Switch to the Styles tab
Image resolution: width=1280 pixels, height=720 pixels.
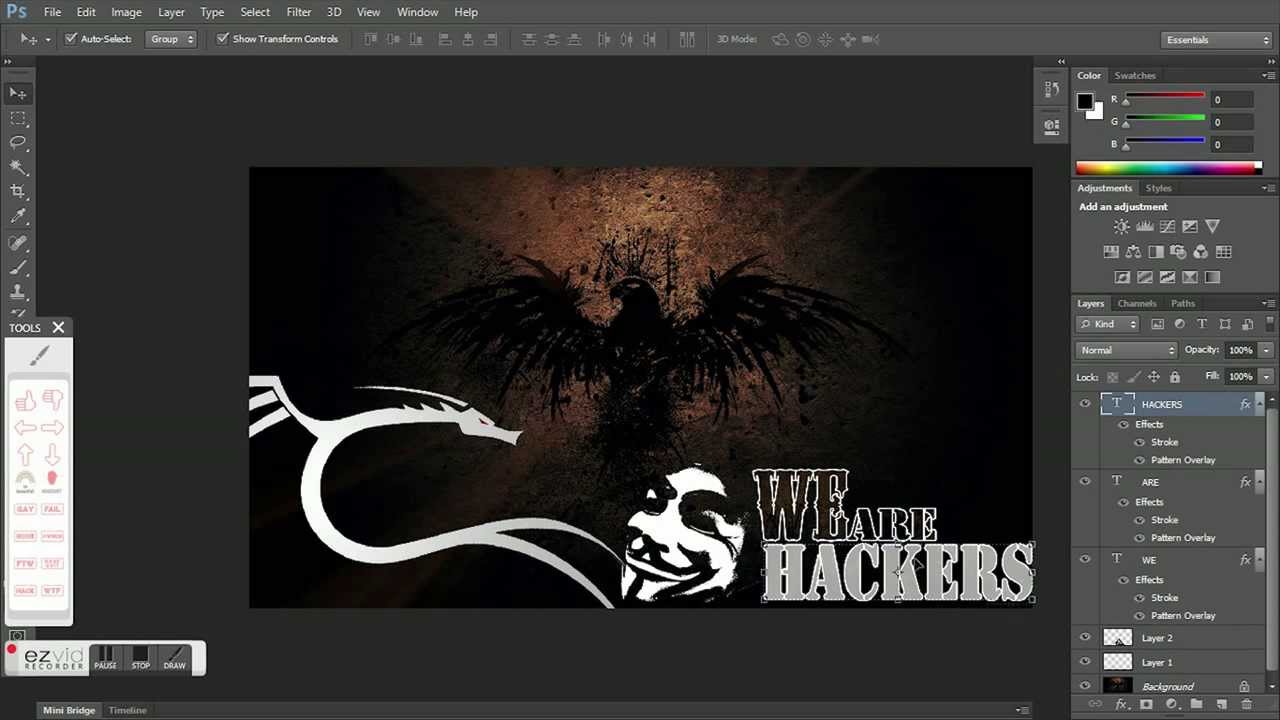click(x=1158, y=188)
